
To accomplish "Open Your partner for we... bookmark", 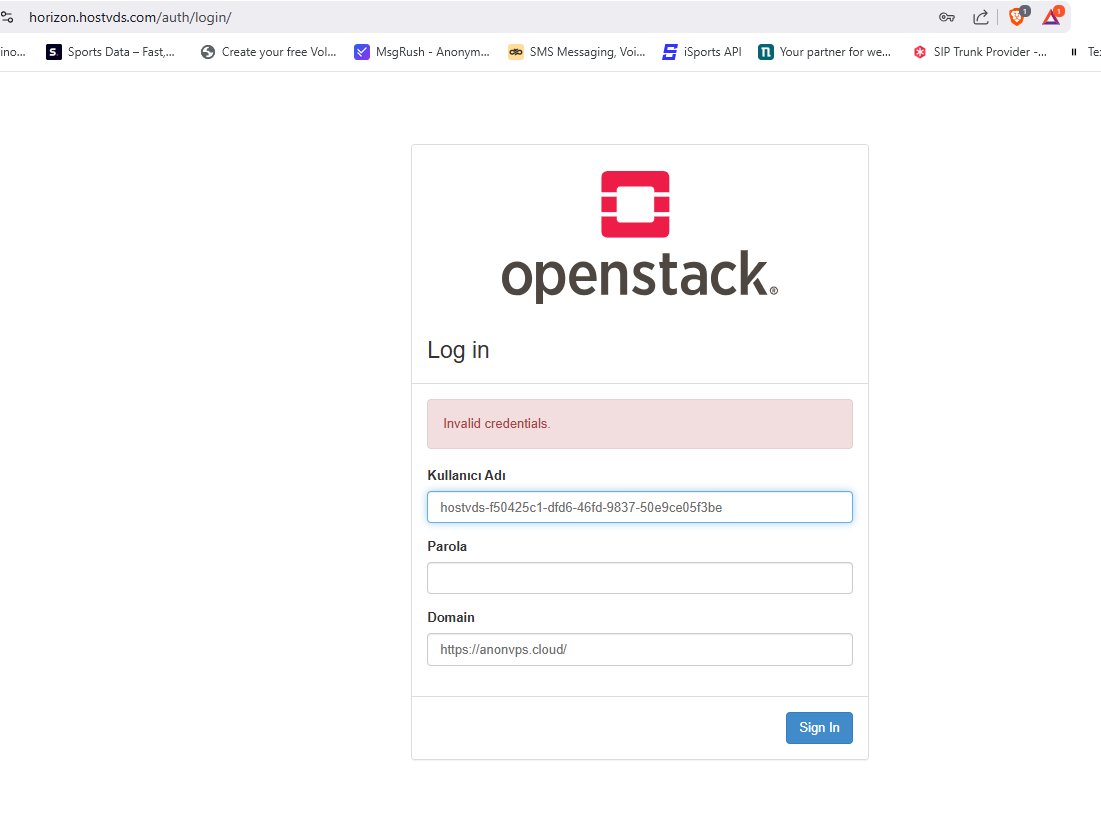I will [x=824, y=52].
